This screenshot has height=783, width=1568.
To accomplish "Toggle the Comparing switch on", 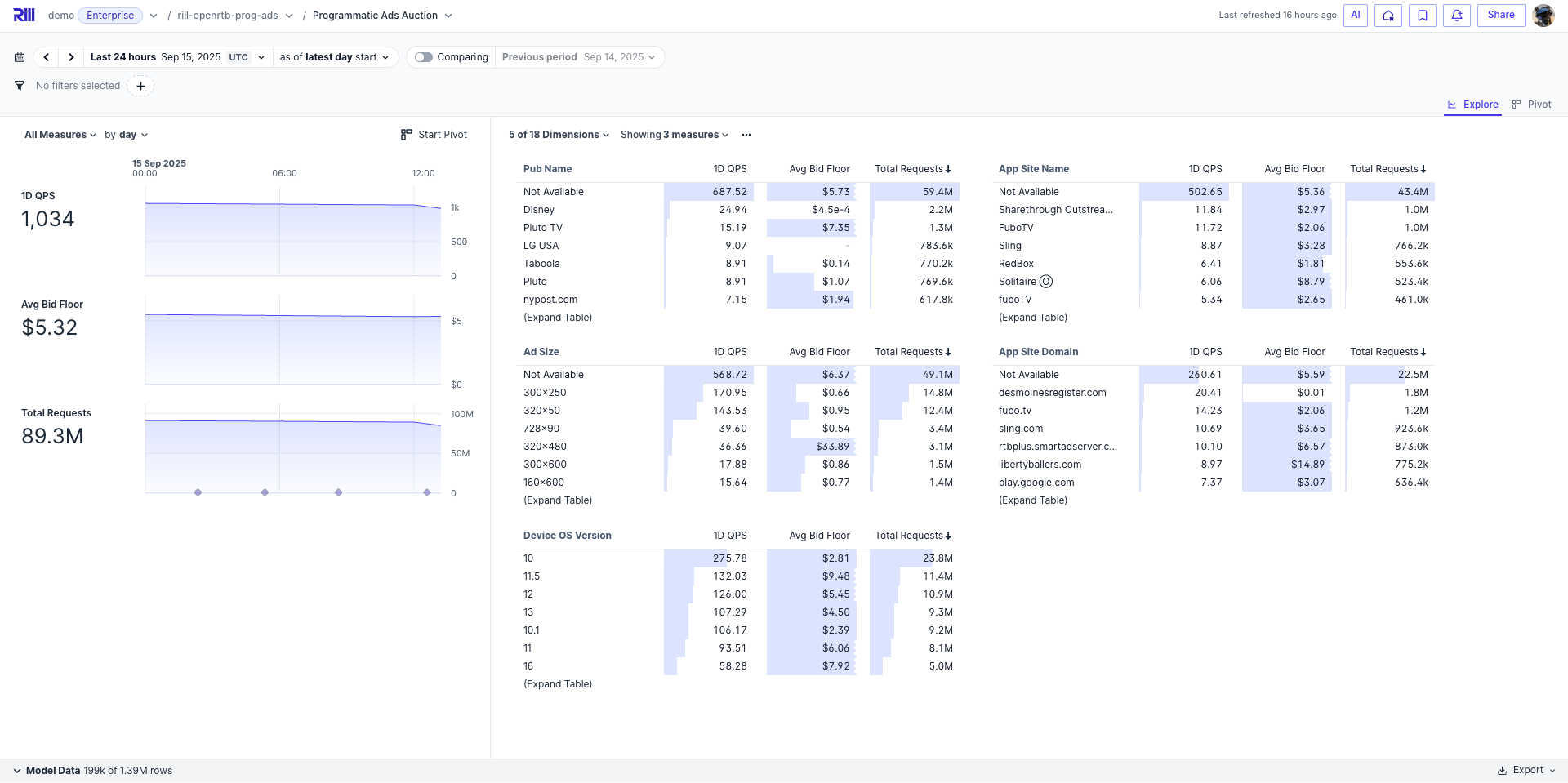I will (424, 57).
